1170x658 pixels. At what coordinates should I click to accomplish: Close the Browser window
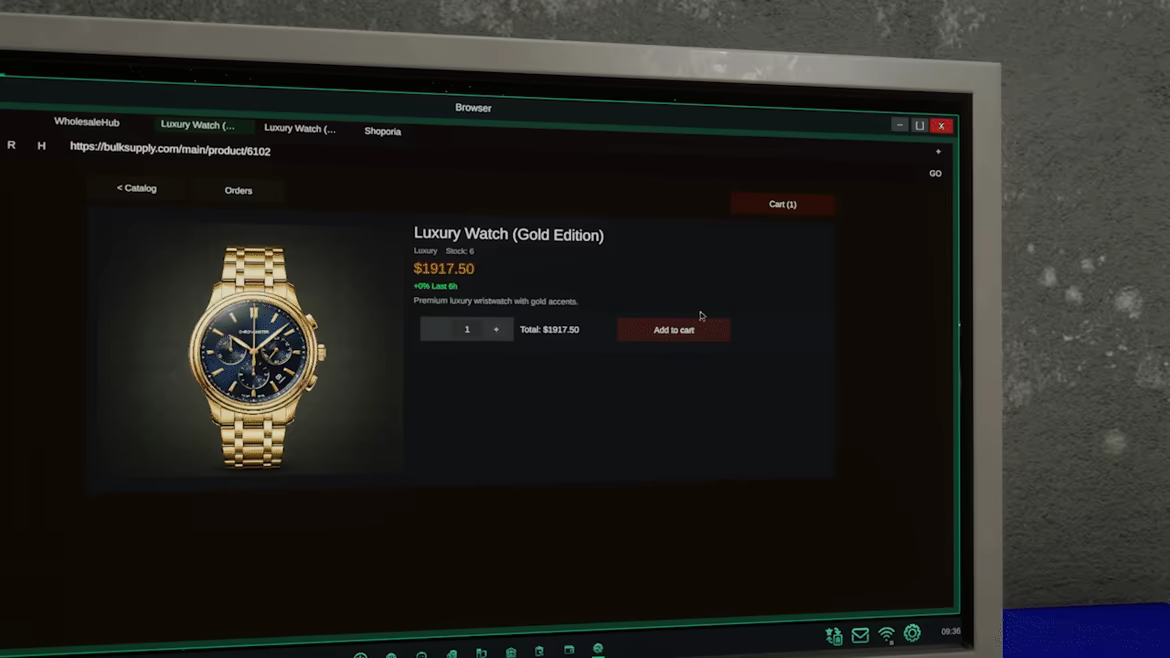(x=942, y=126)
